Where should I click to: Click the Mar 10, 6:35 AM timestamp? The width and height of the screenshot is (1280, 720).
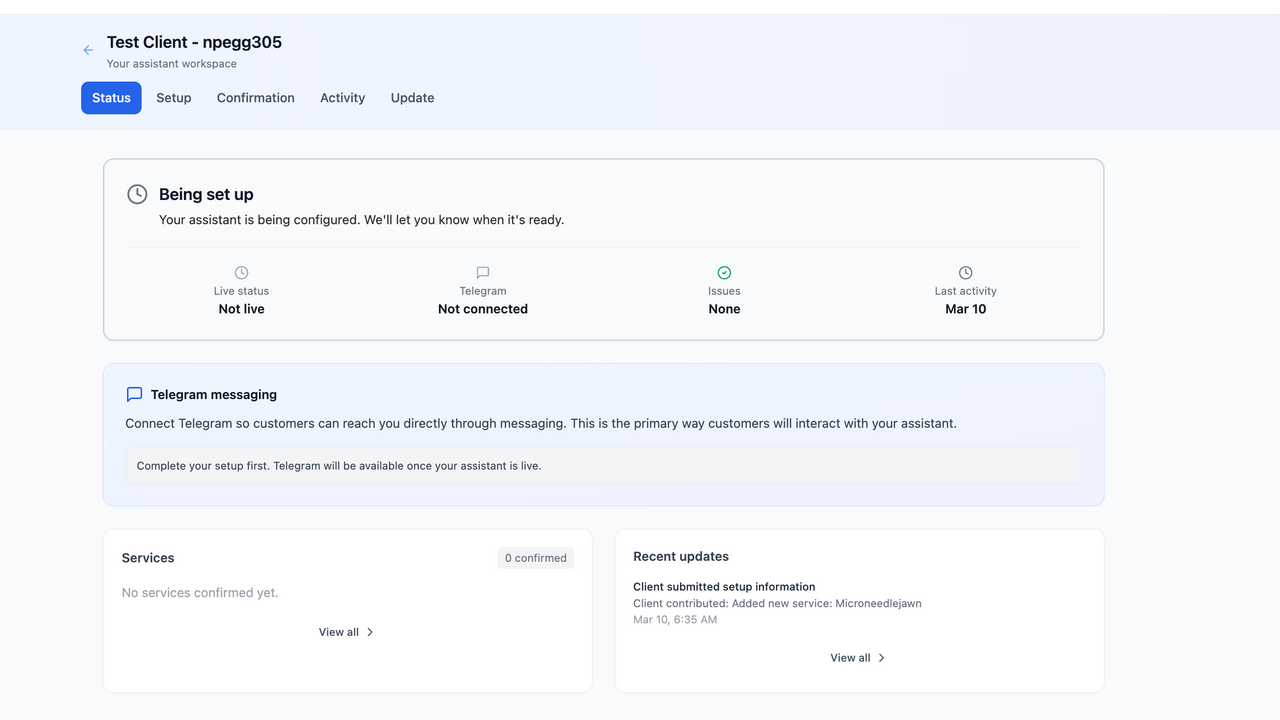pos(675,620)
